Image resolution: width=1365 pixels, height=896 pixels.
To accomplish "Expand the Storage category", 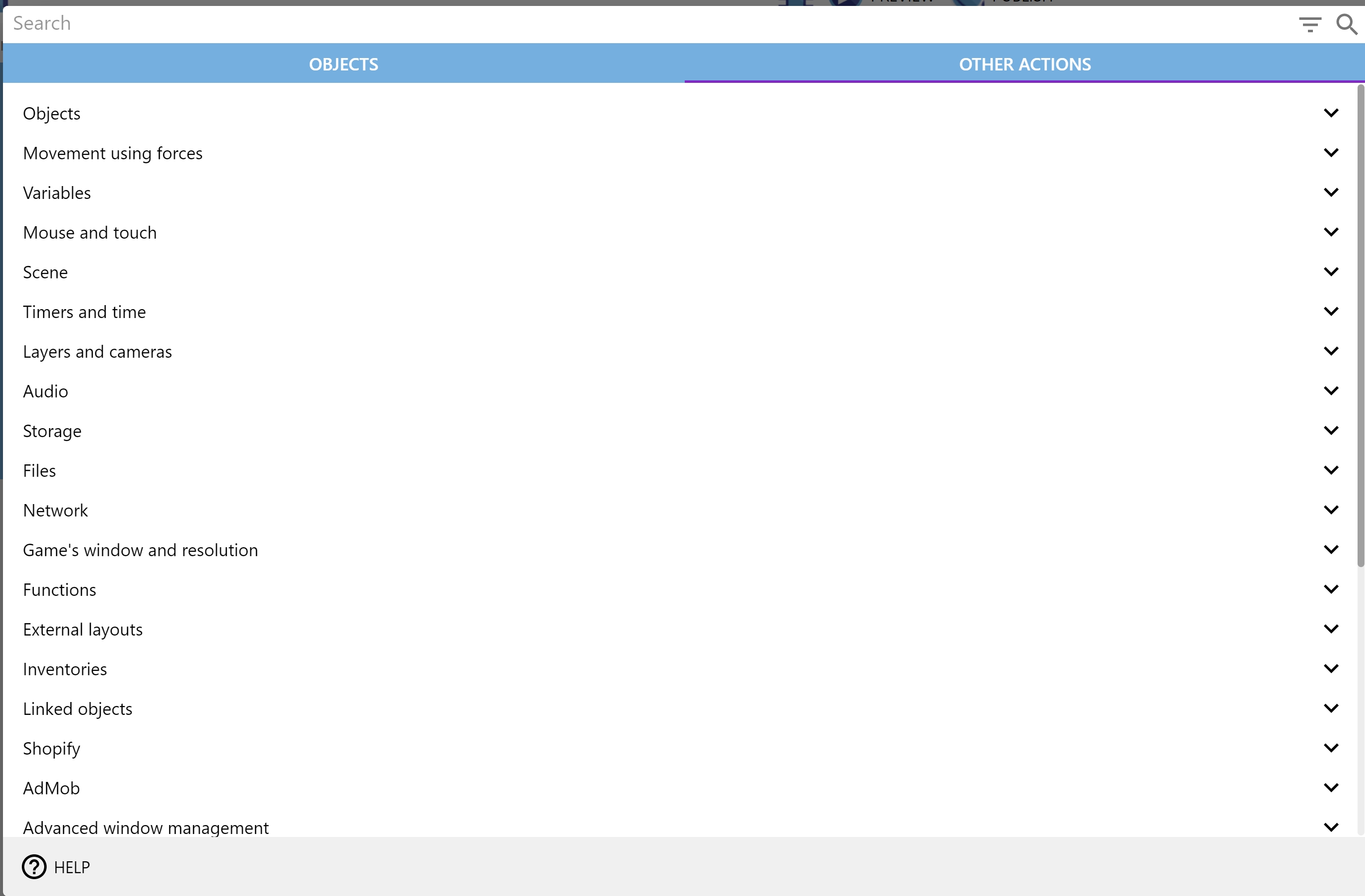I will point(1332,430).
